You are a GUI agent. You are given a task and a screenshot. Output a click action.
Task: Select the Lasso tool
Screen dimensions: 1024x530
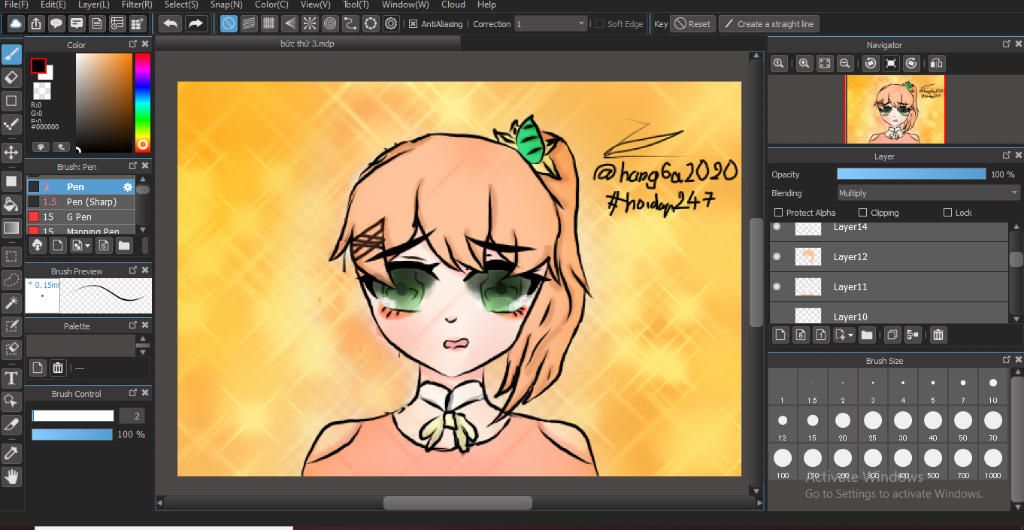pos(11,279)
